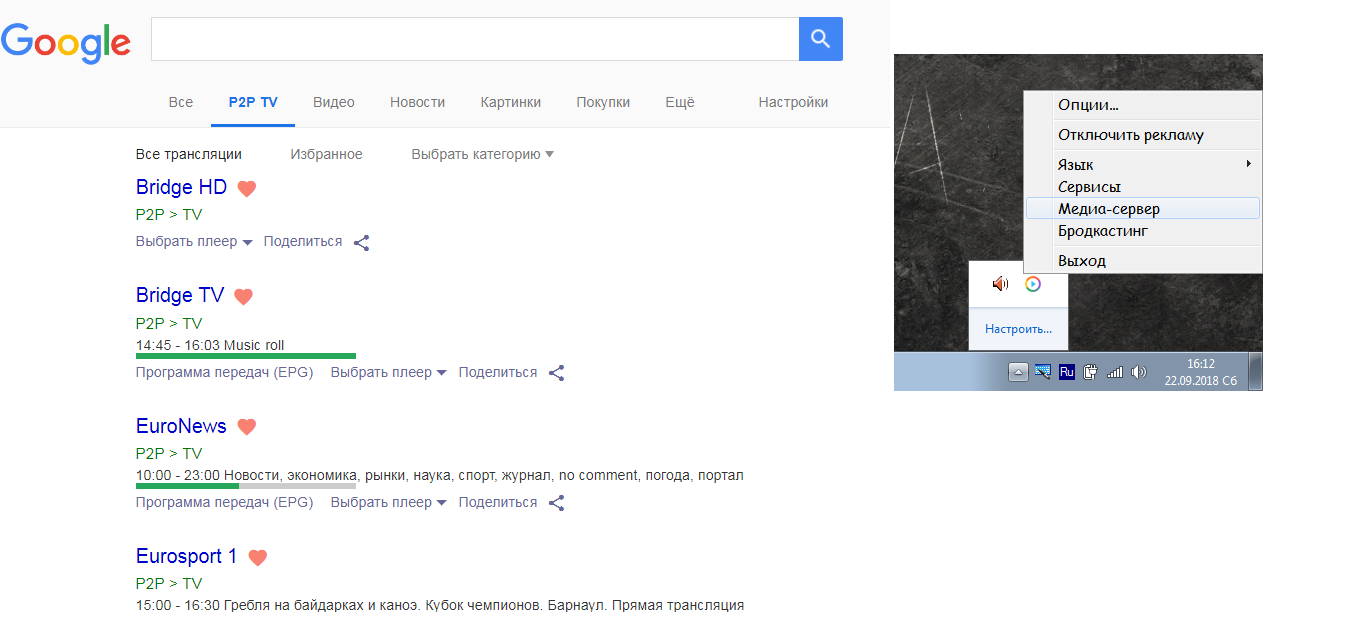
Task: Click '14:45 - 16:03 Music roll' text
Action: coord(210,345)
